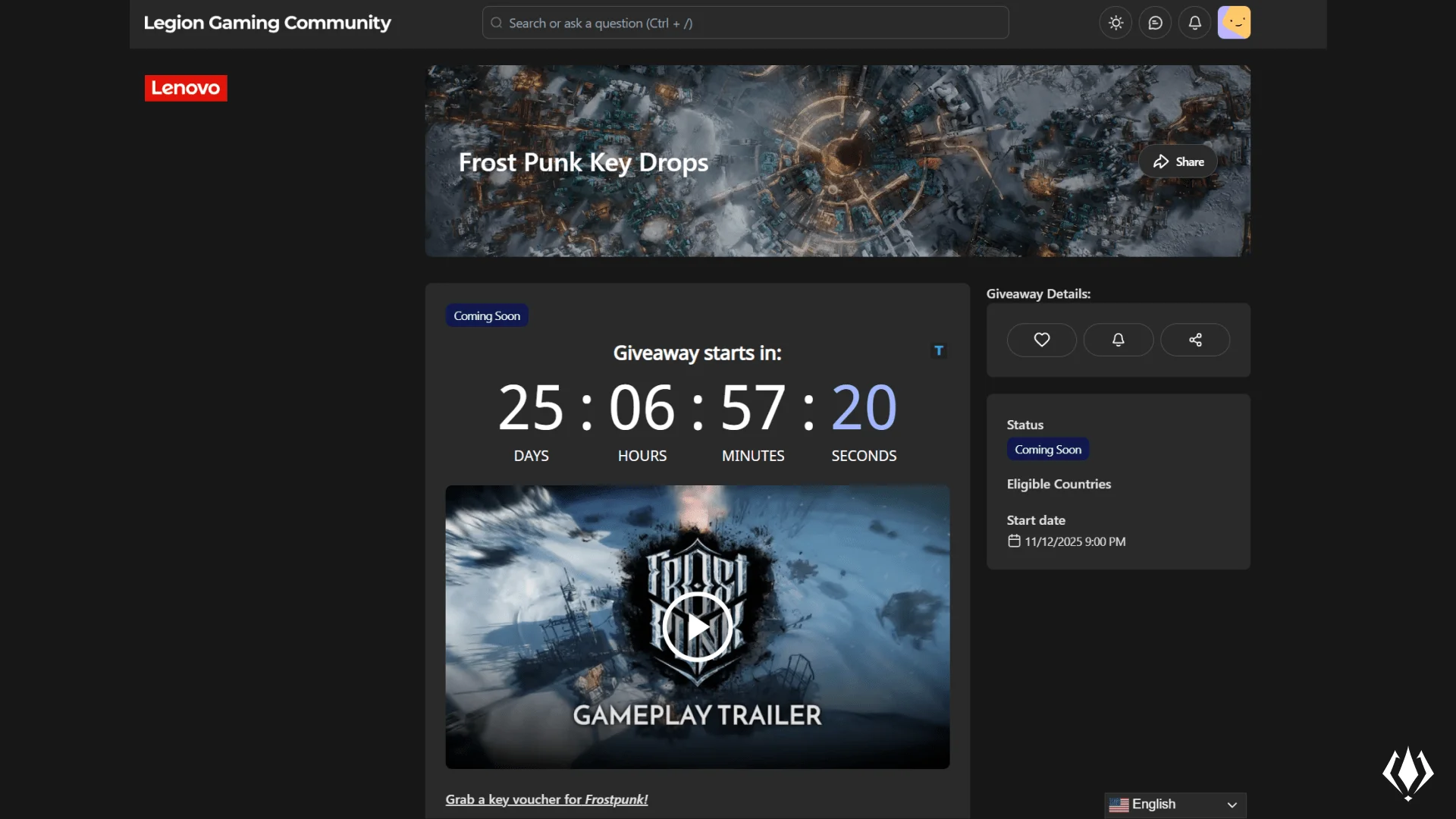Expand language chevron arrow
Viewport: 1456px width, 819px height.
[1232, 805]
